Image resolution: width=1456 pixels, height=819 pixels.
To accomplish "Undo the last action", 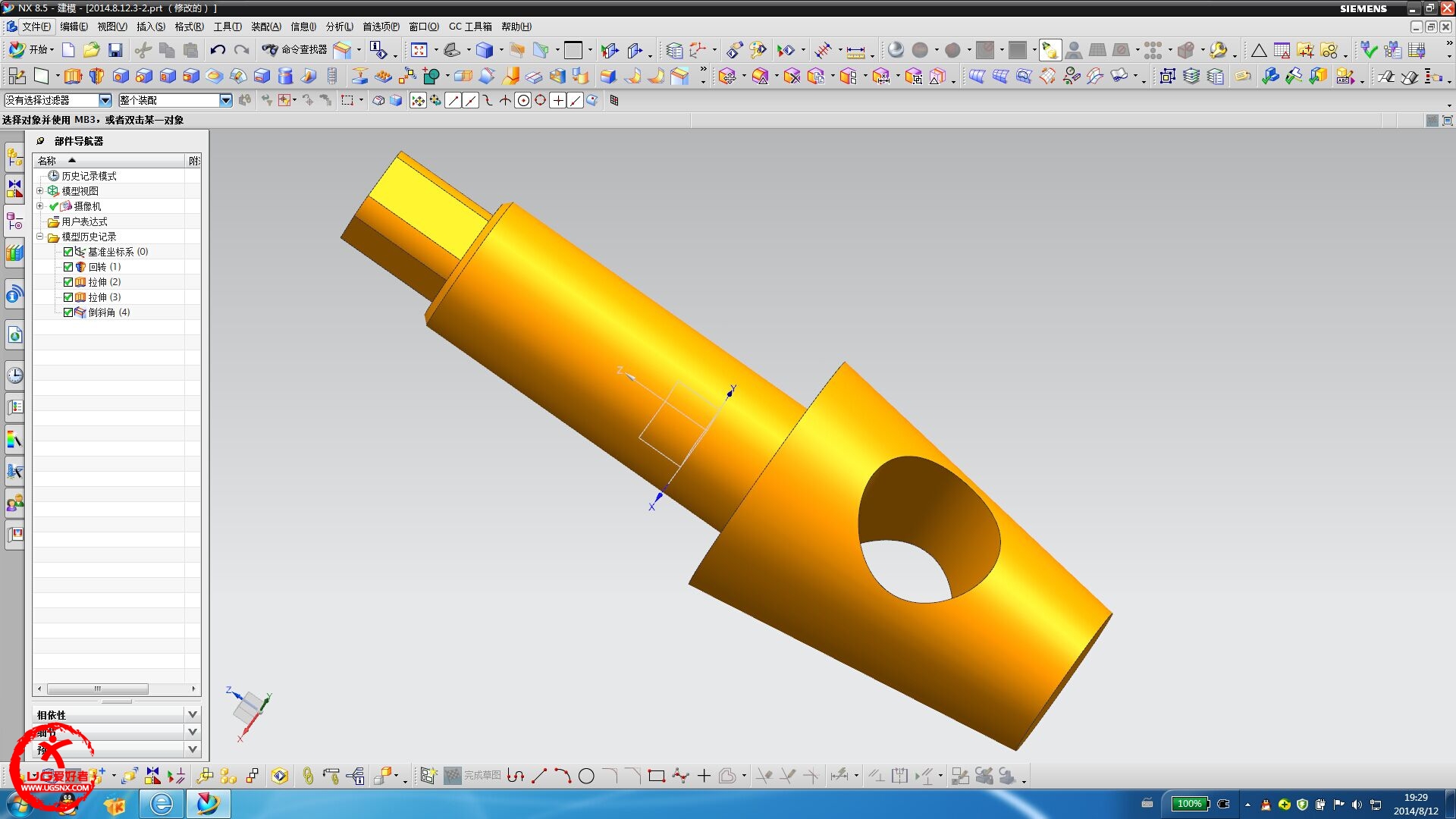I will click(x=218, y=50).
